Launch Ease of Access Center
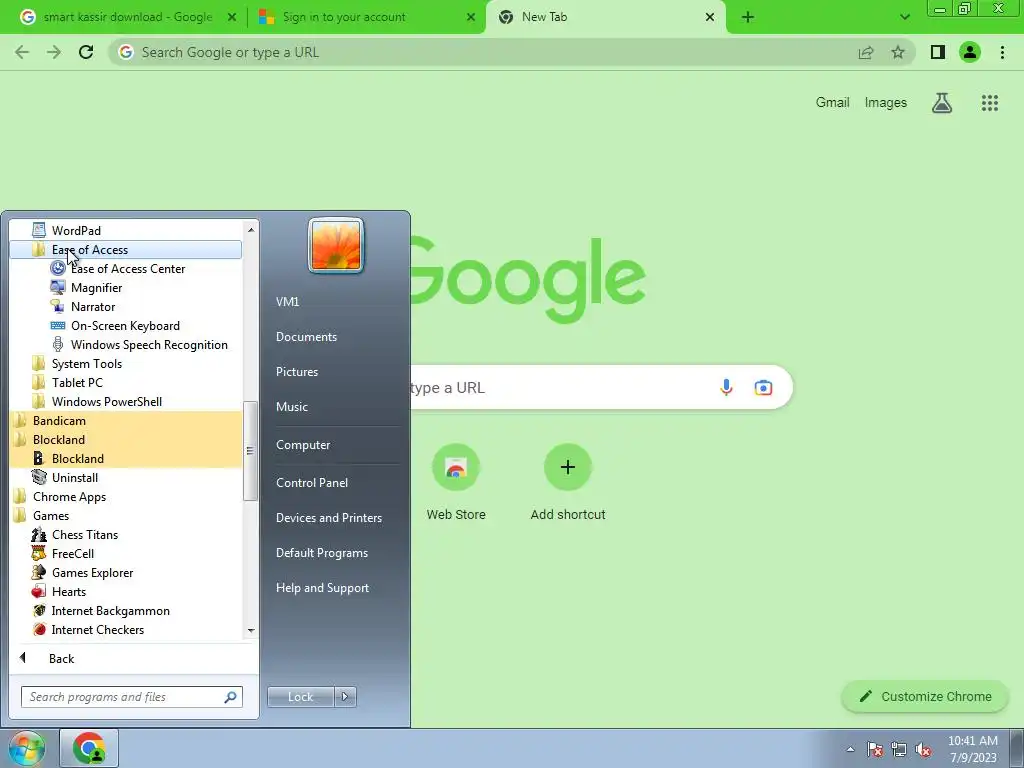 tap(127, 268)
